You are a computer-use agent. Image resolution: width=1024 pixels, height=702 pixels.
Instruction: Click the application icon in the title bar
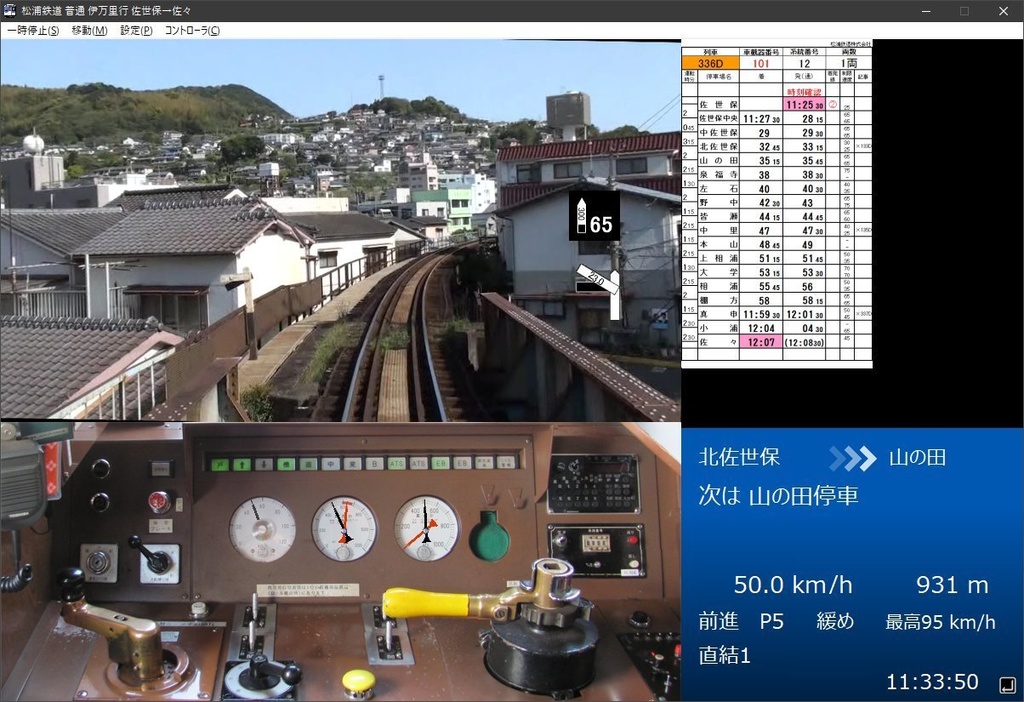click(x=10, y=10)
